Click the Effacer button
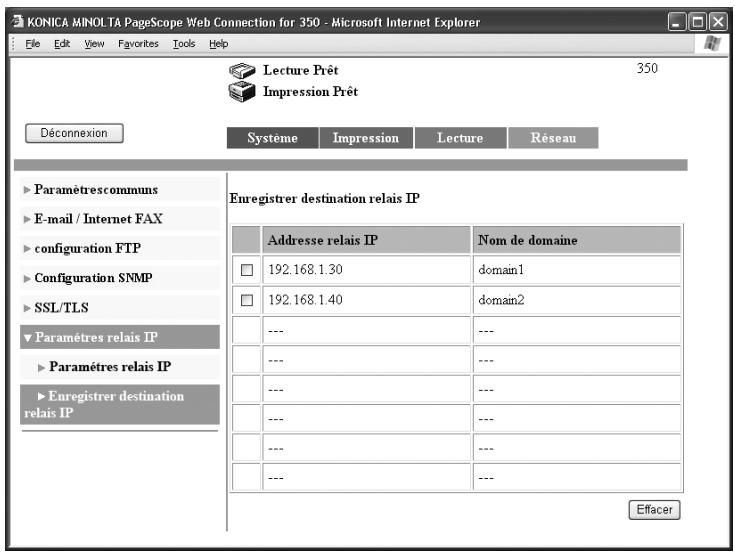The height and width of the screenshot is (554, 735). coord(654,509)
